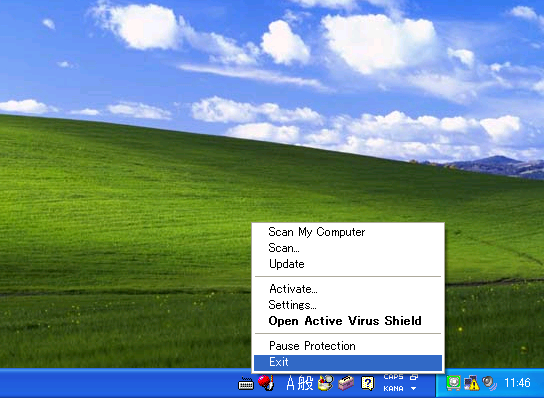Open the language bar options arrow

[414, 389]
